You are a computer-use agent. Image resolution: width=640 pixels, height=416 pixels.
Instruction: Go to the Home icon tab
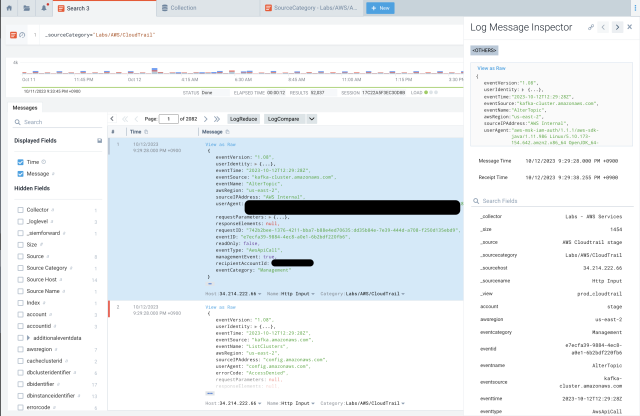click(x=9, y=8)
